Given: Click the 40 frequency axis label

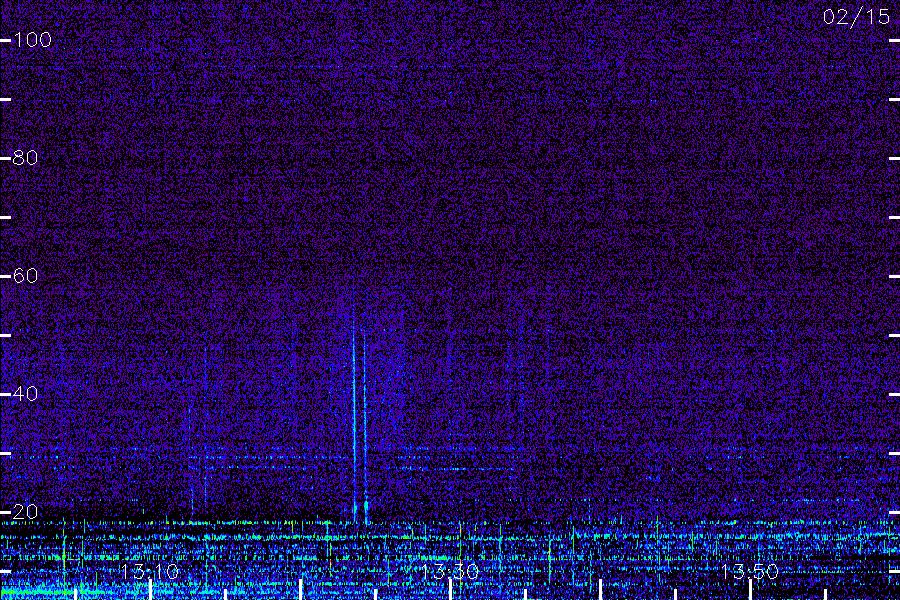Looking at the screenshot, I should 25,394.
